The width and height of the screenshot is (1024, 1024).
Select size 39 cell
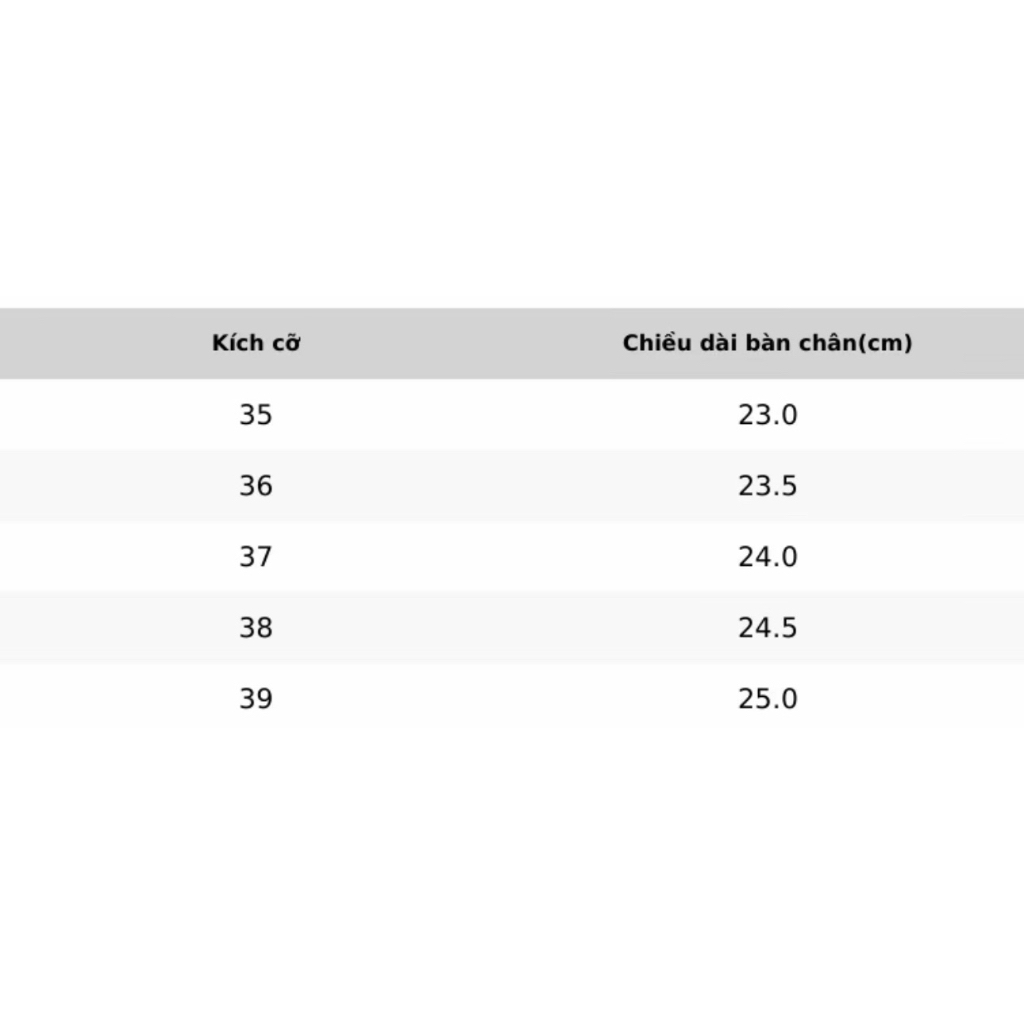tap(256, 698)
